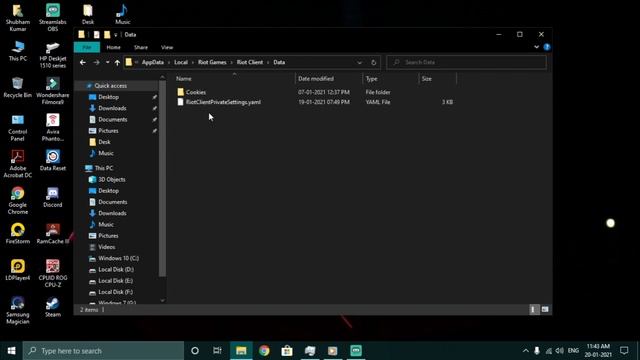This screenshot has width=640, height=360.
Task: Open the Shubham Kumar user folder icon
Action: tap(18, 17)
